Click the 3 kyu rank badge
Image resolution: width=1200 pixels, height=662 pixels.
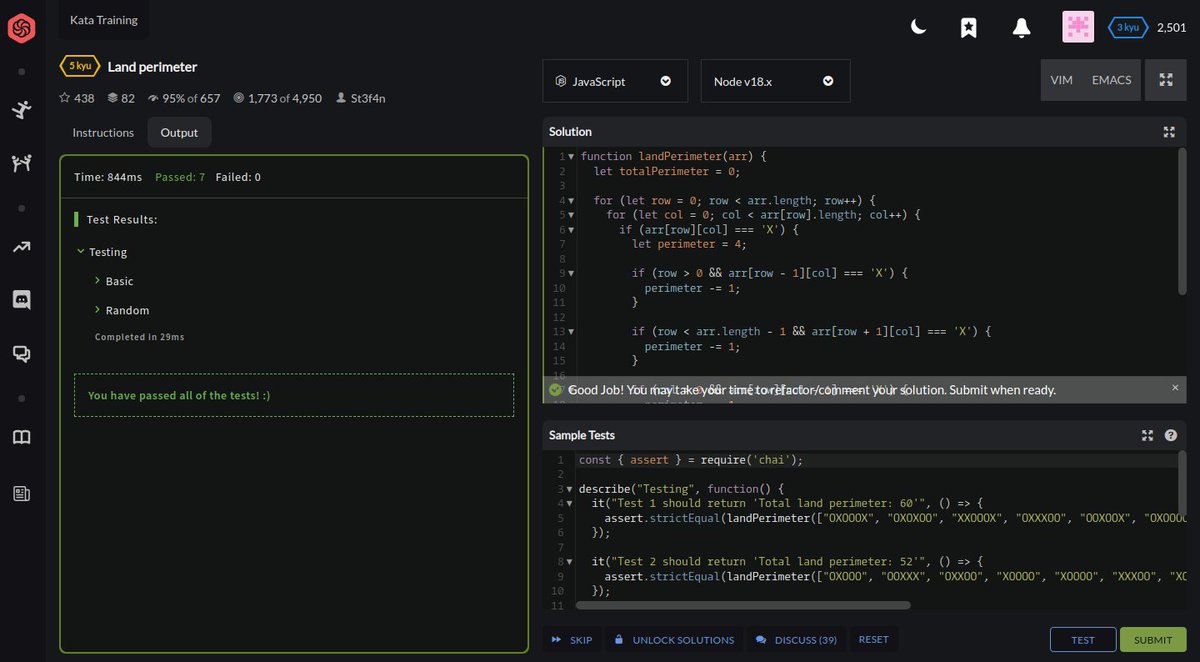pyautogui.click(x=1127, y=27)
